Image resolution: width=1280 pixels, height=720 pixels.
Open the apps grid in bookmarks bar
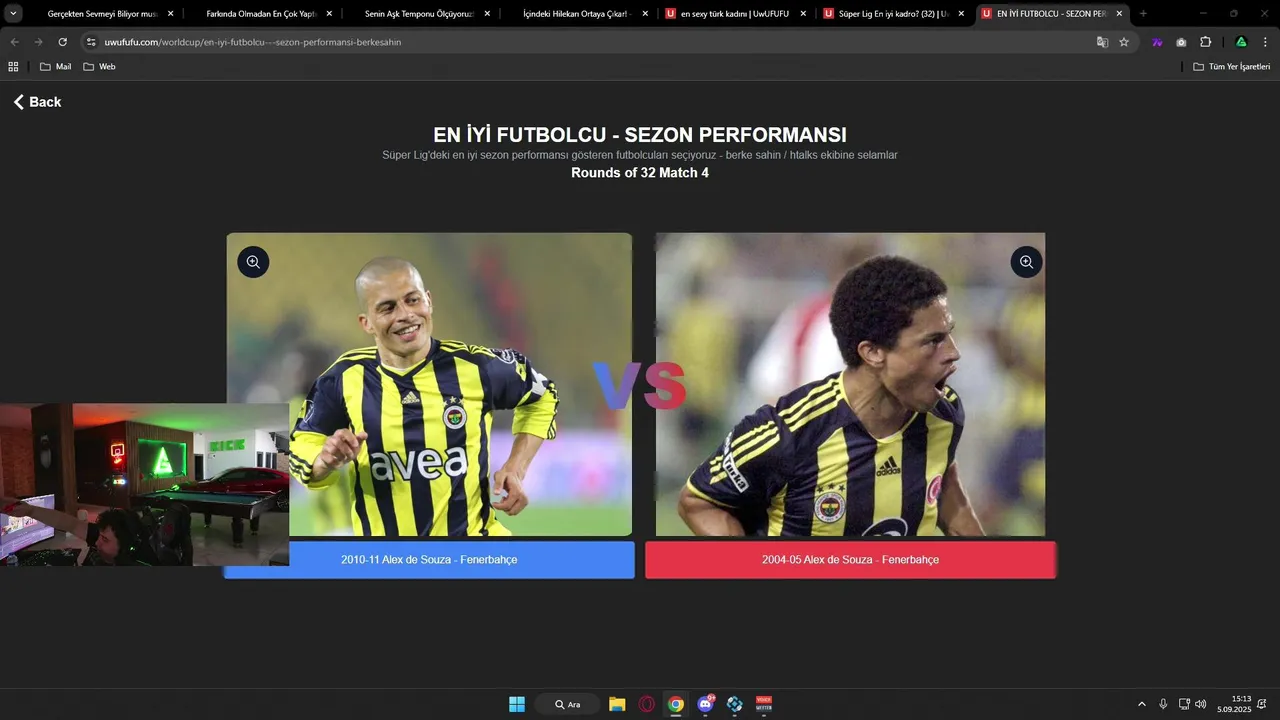click(13, 66)
